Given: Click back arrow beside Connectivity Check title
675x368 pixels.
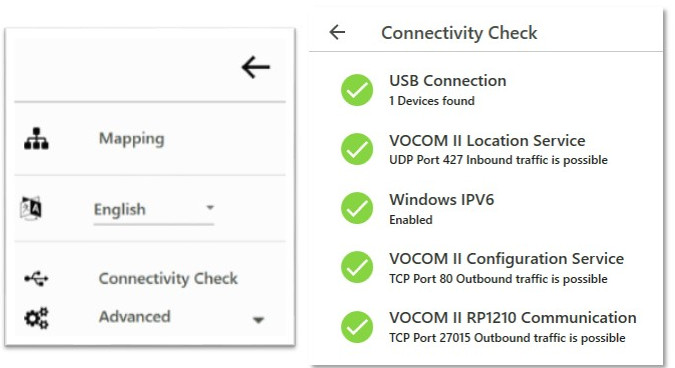Looking at the screenshot, I should point(337,32).
